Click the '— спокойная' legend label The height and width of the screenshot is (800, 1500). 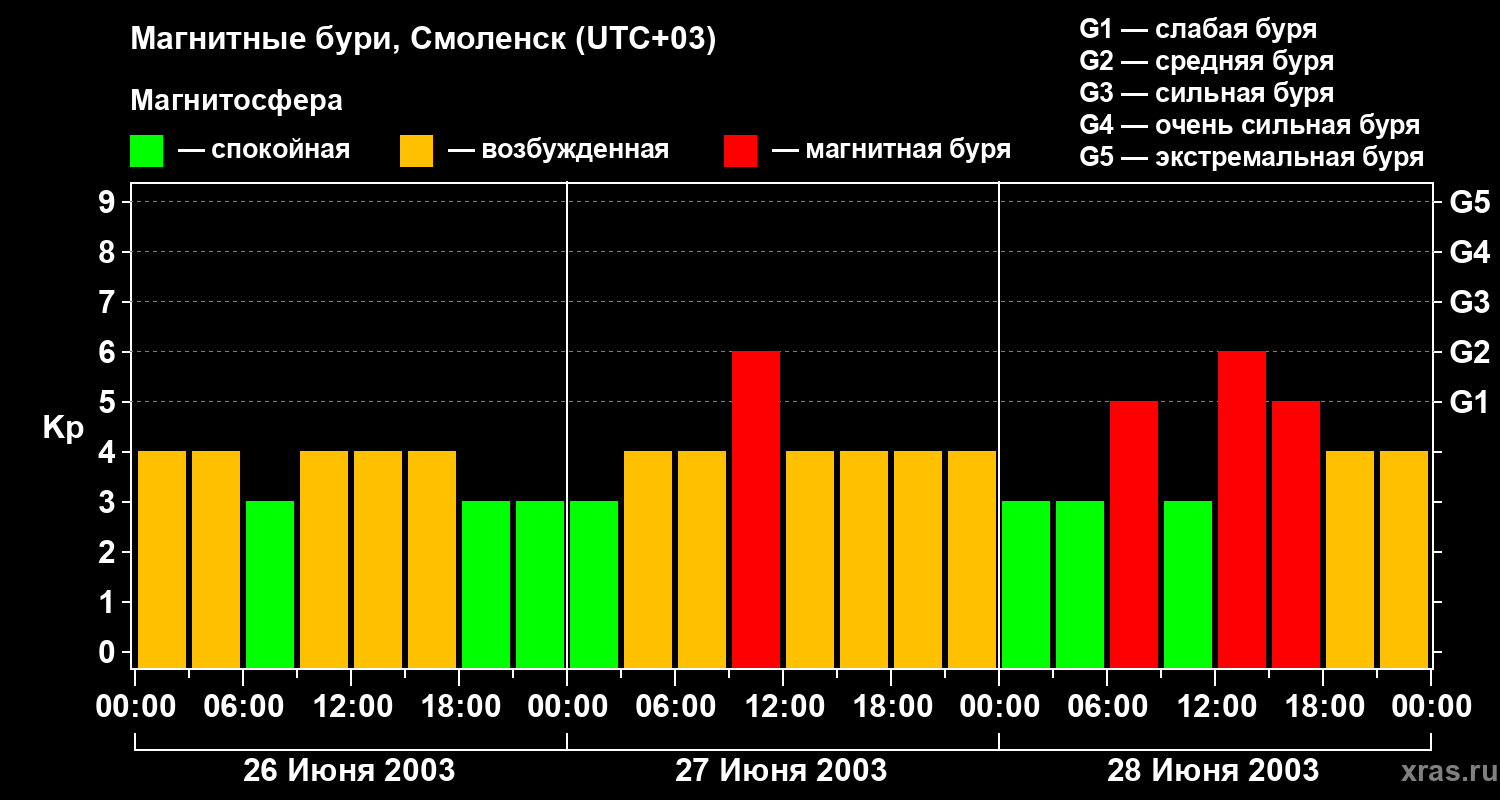tap(264, 151)
